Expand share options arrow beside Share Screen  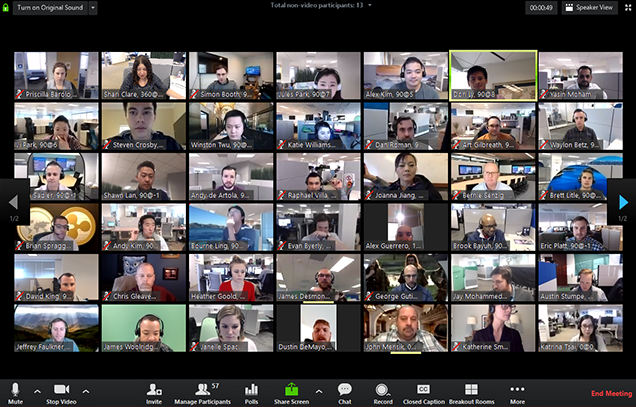(x=317, y=391)
